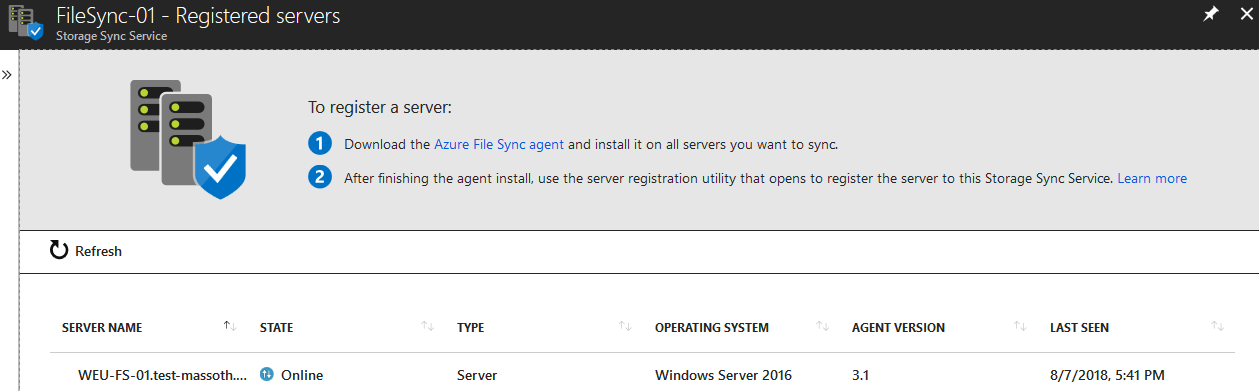The height and width of the screenshot is (391, 1259).
Task: Click the TYPE column header
Action: point(470,328)
